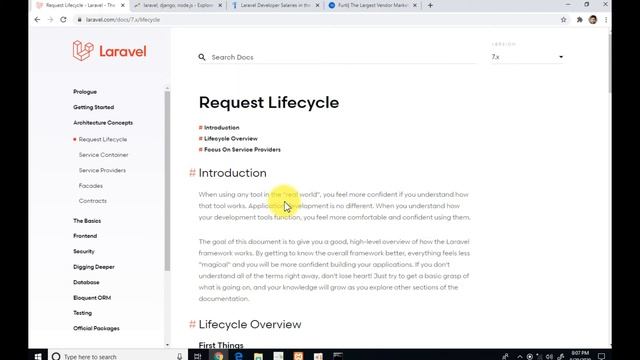
Task: Reload the page
Action: pyautogui.click(x=63, y=20)
